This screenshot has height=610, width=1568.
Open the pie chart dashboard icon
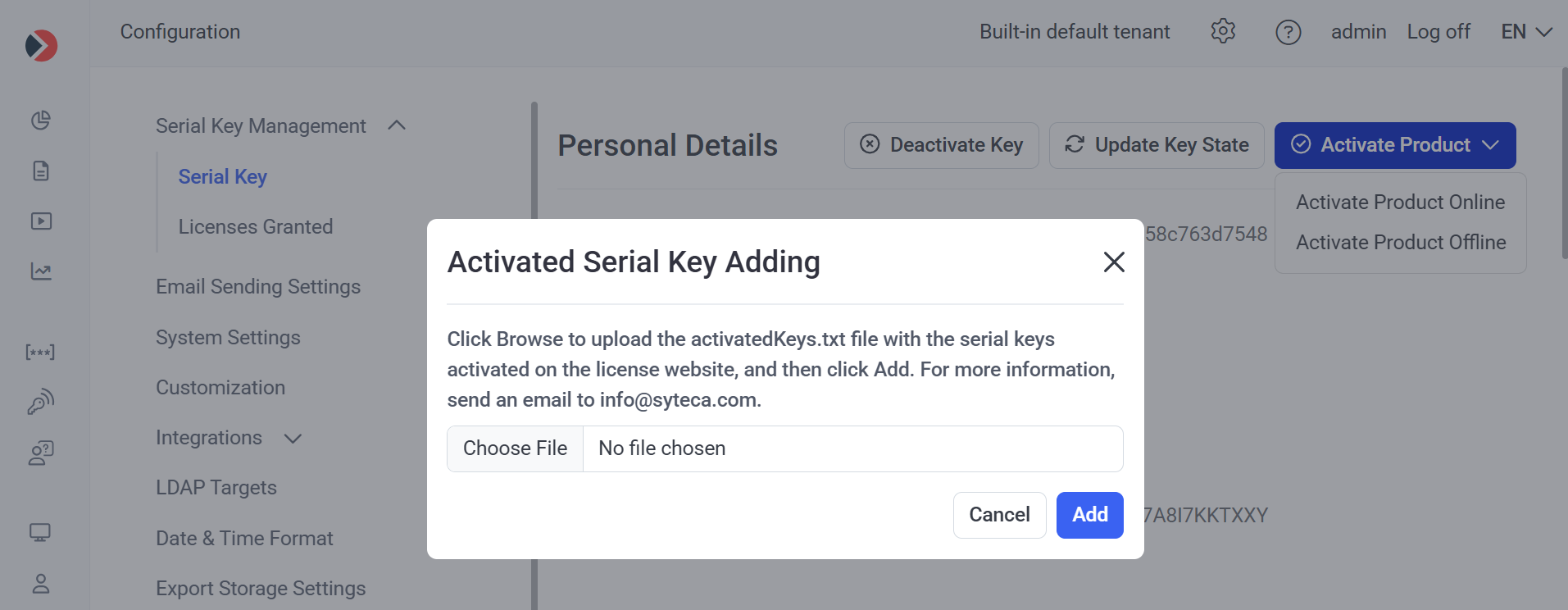click(x=41, y=121)
